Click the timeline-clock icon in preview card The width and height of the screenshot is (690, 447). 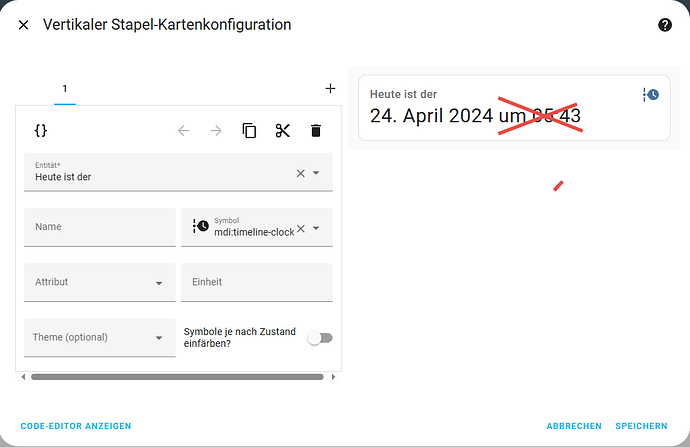650,95
